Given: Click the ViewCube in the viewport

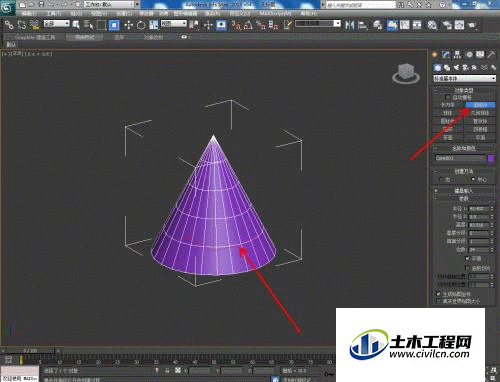Looking at the screenshot, I should pyautogui.click(x=406, y=73).
